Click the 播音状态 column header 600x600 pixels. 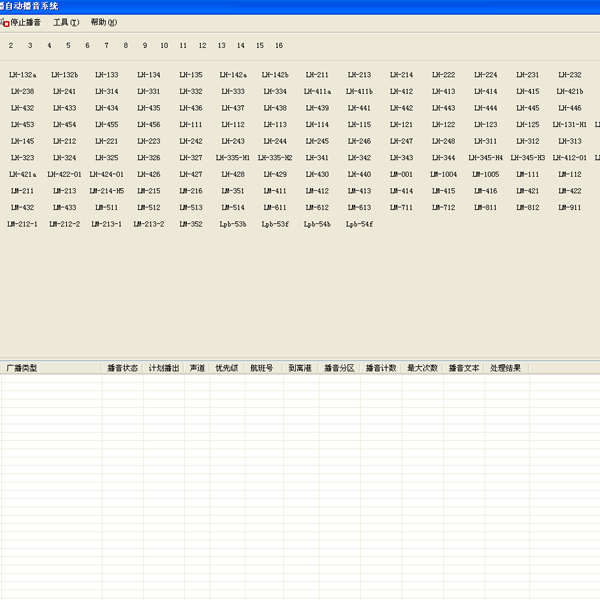pyautogui.click(x=122, y=368)
